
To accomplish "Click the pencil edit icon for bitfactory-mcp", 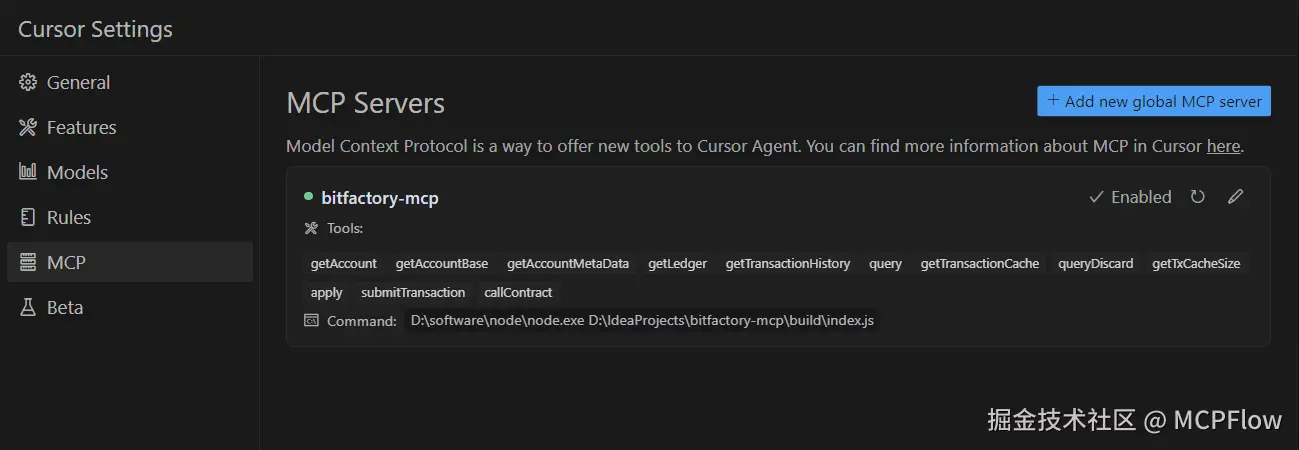I will 1235,197.
